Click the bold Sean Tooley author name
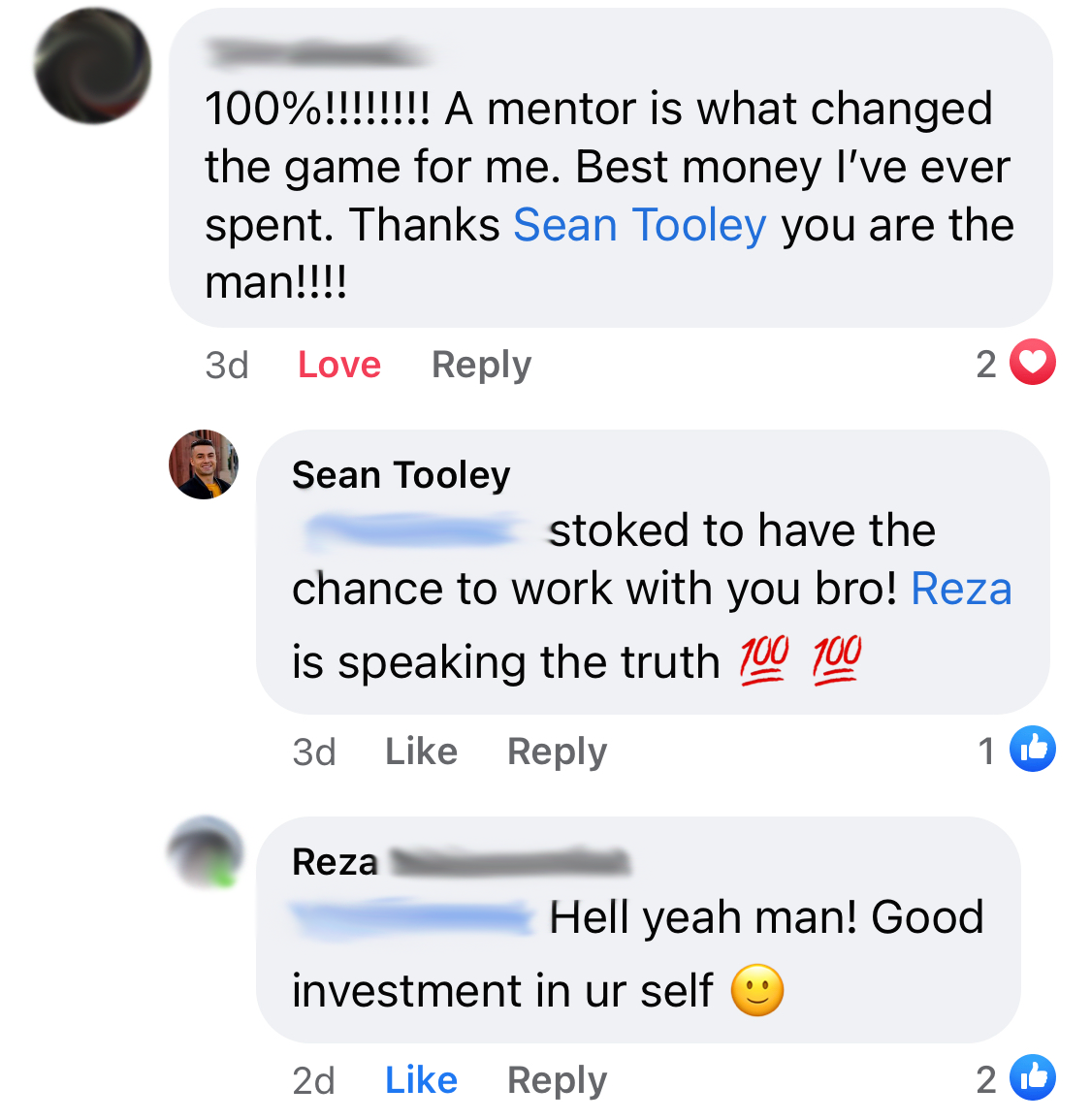The width and height of the screenshot is (1091, 1120). click(x=401, y=475)
